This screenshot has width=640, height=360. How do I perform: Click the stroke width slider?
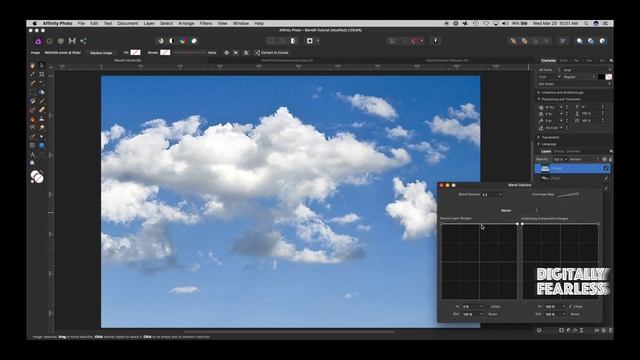(190, 53)
